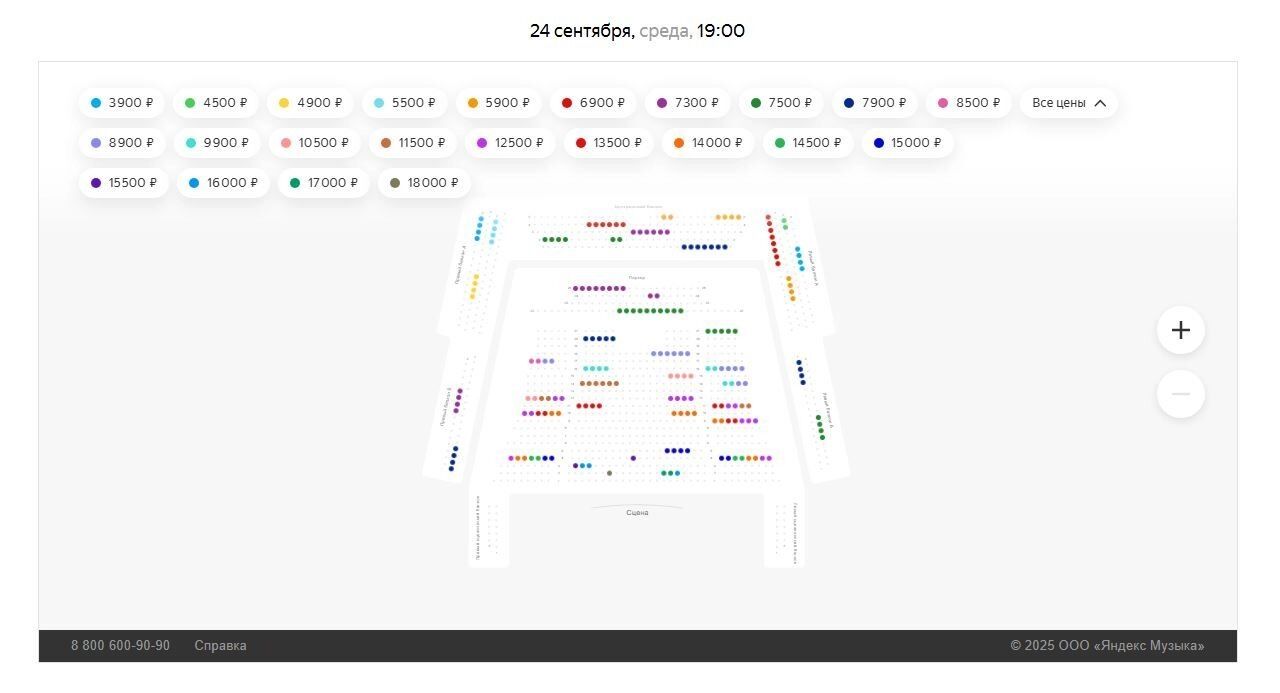The width and height of the screenshot is (1280, 693).
Task: Select the 8500 ₽ pink price chip
Action: (969, 103)
